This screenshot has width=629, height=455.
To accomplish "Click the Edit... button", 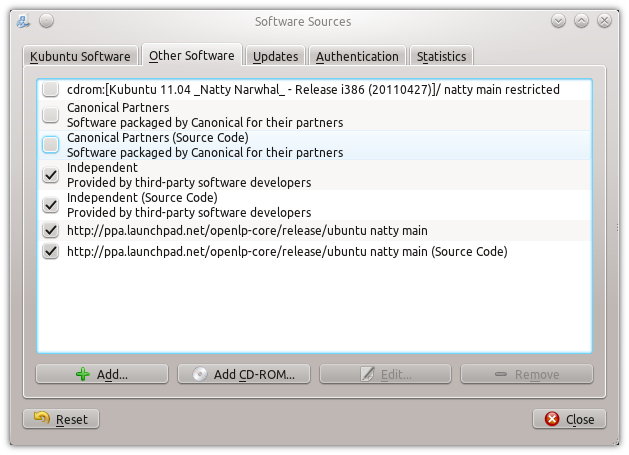I will (x=386, y=374).
